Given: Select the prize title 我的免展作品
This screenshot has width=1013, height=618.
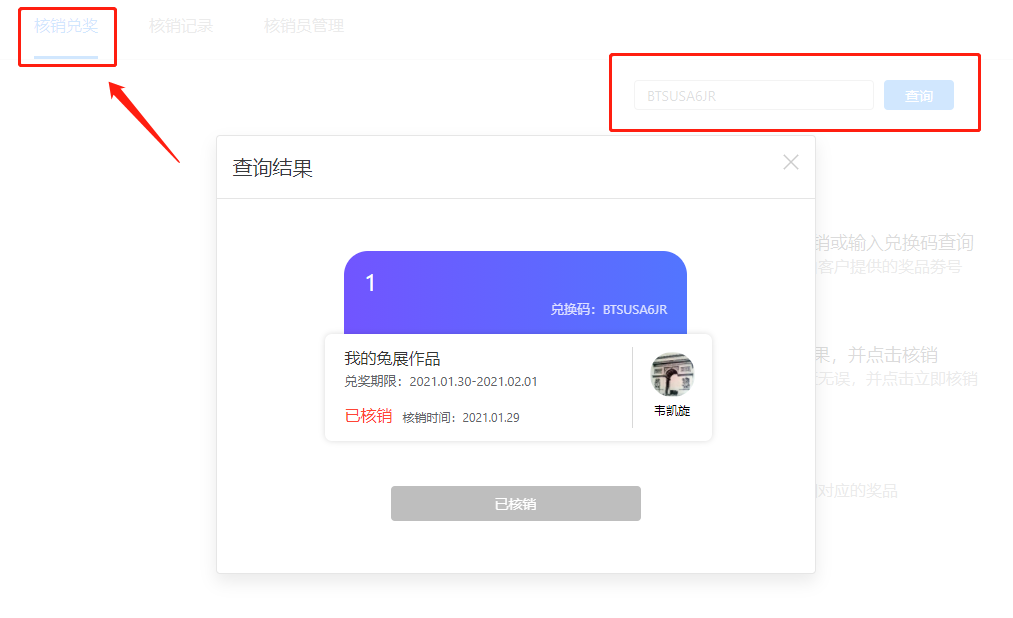Looking at the screenshot, I should [x=392, y=358].
